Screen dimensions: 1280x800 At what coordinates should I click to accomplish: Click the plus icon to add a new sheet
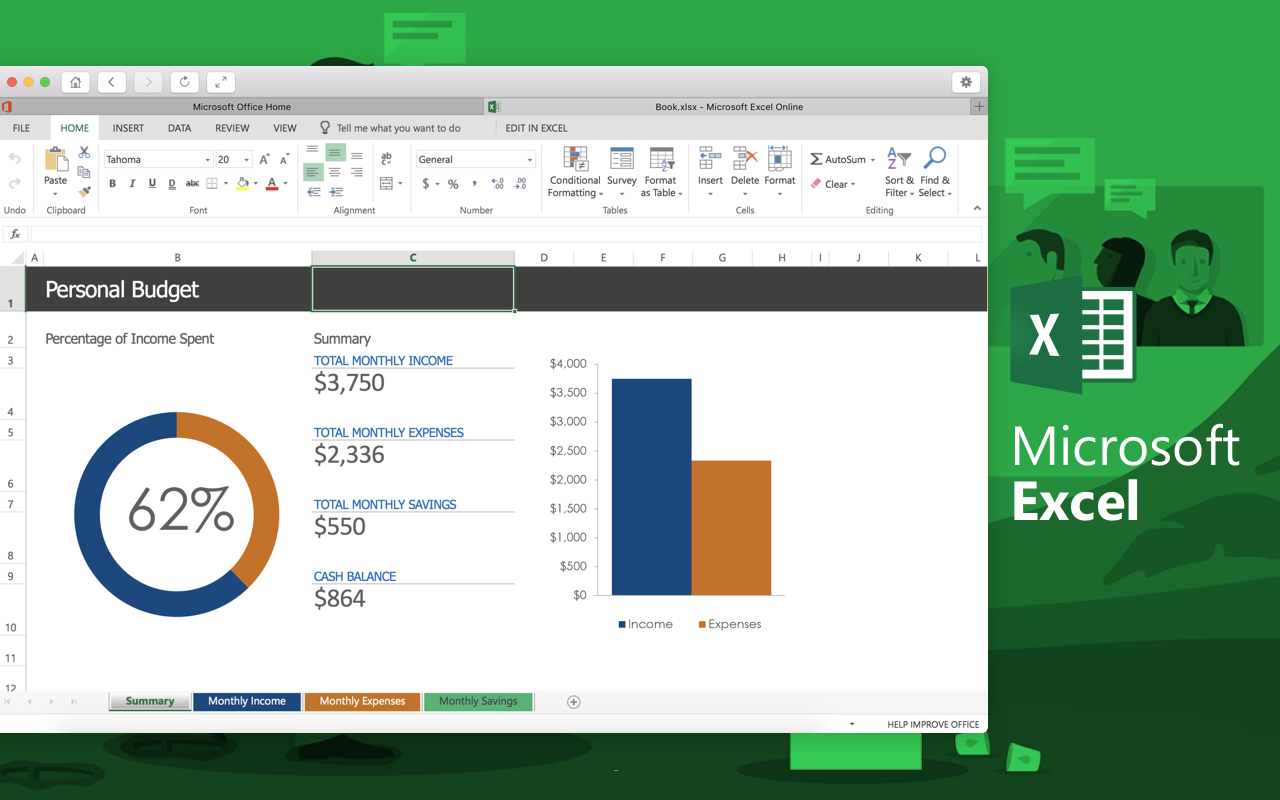pos(574,702)
